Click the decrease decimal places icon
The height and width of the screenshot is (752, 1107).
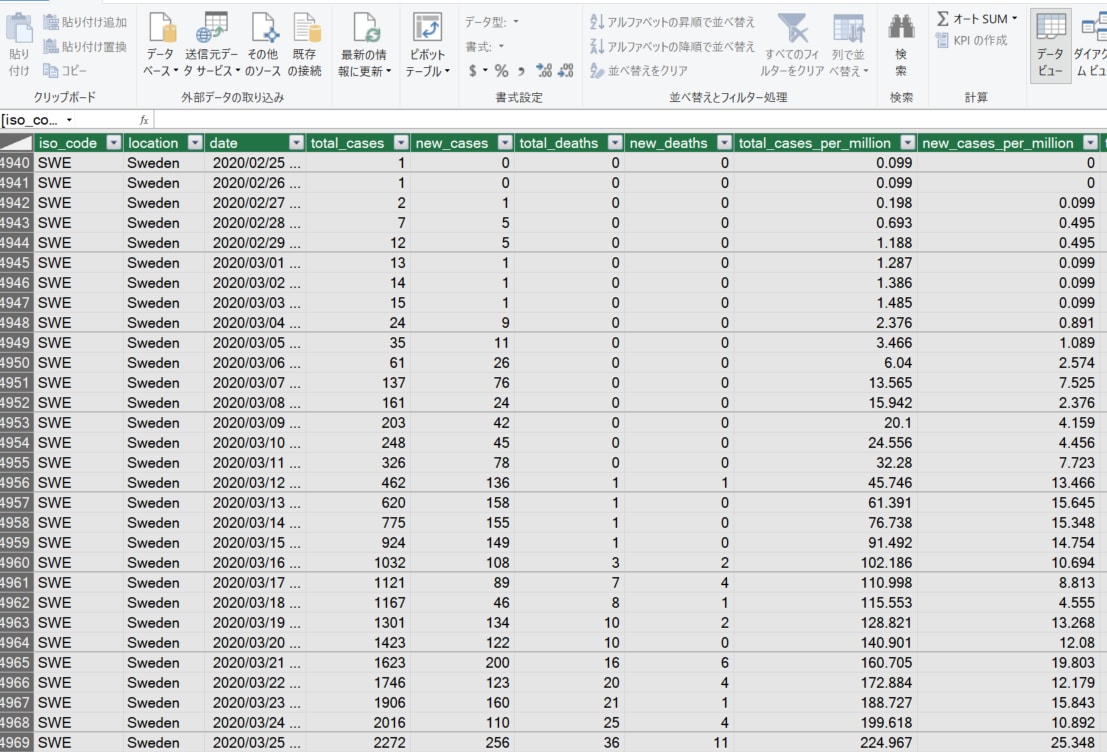566,71
